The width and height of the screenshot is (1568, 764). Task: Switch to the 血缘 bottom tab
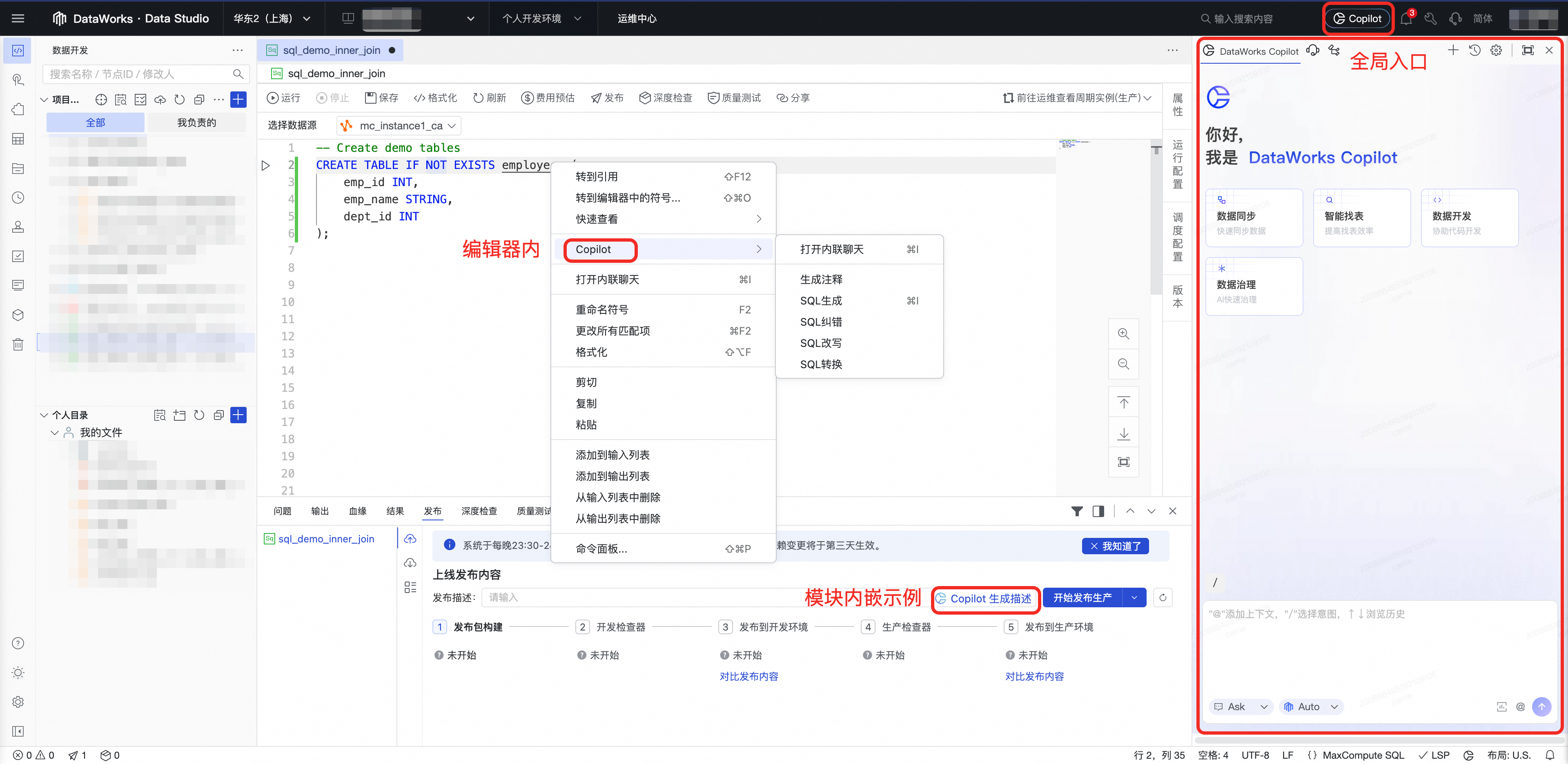pyautogui.click(x=357, y=511)
